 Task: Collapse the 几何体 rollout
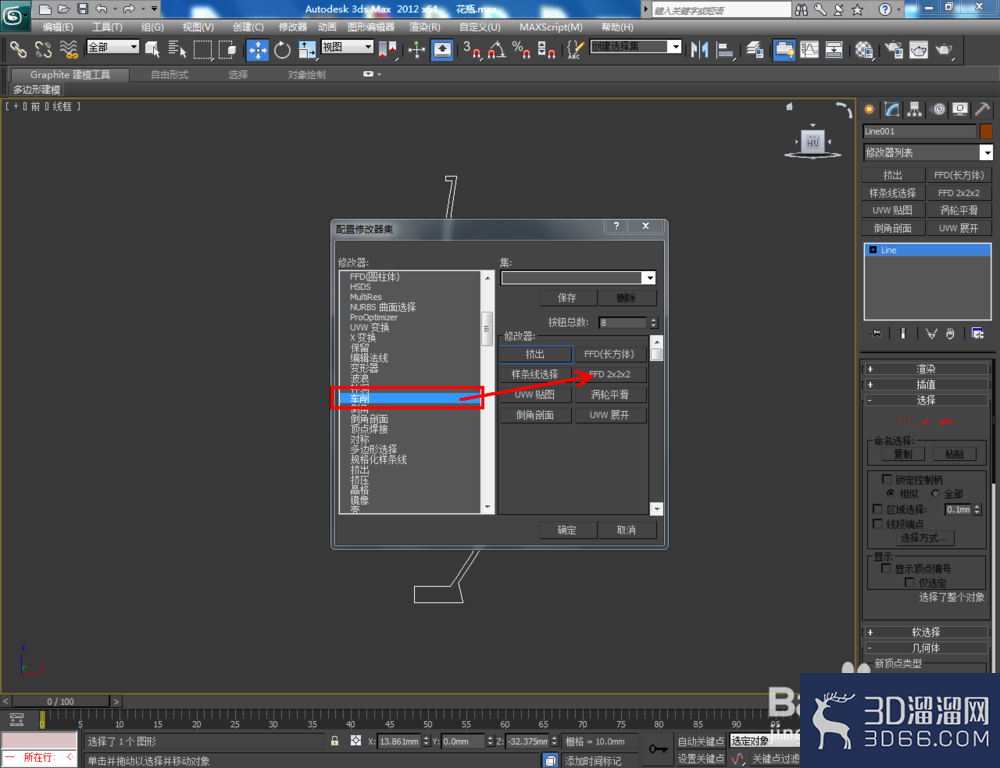click(x=925, y=647)
